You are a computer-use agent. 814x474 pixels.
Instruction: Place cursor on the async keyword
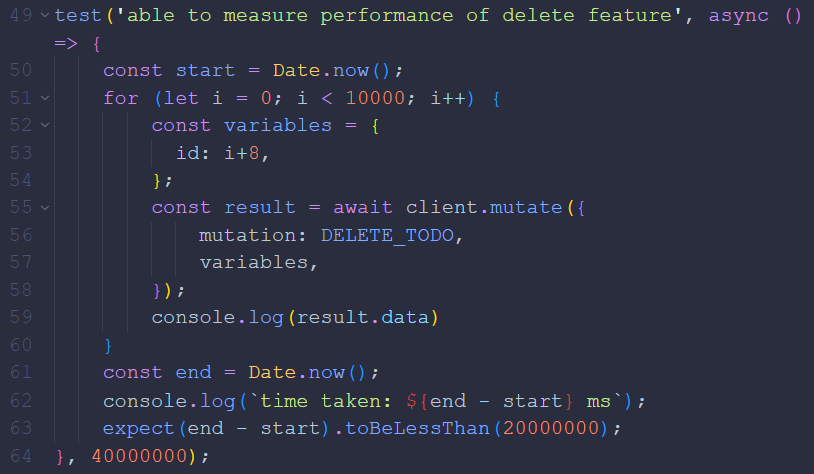pos(739,15)
